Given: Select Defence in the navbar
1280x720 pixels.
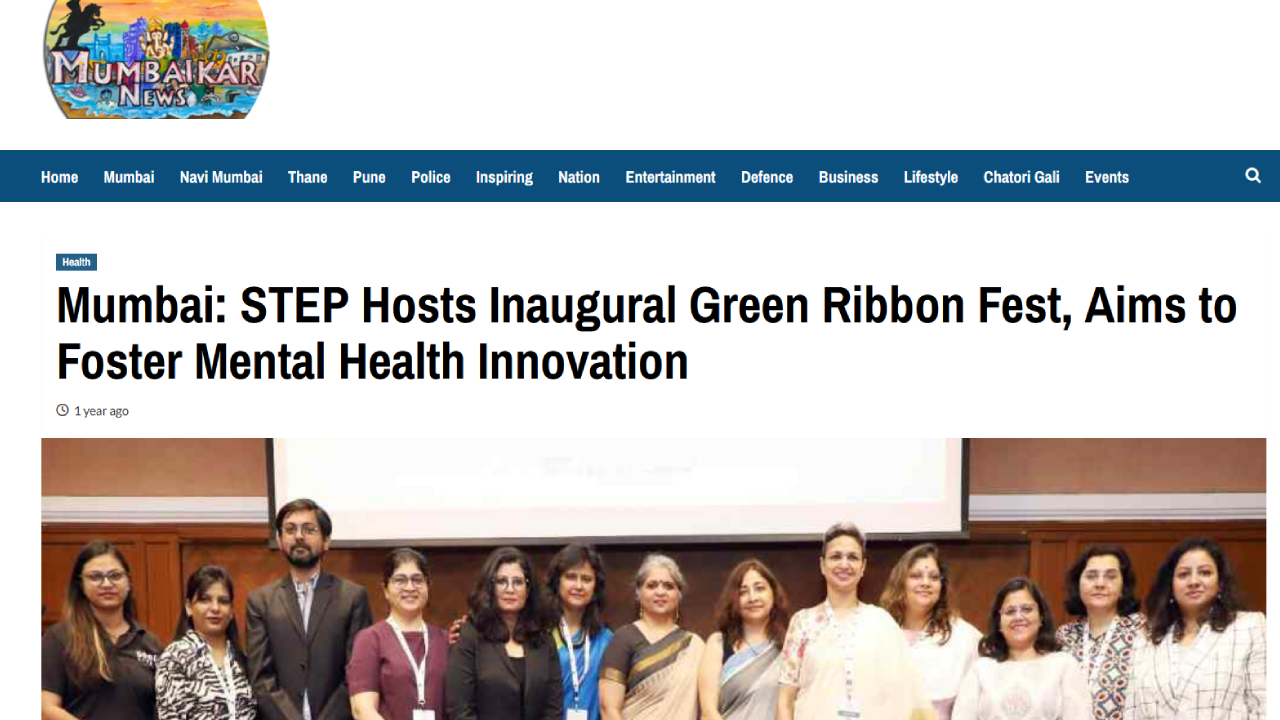Looking at the screenshot, I should click(767, 177).
